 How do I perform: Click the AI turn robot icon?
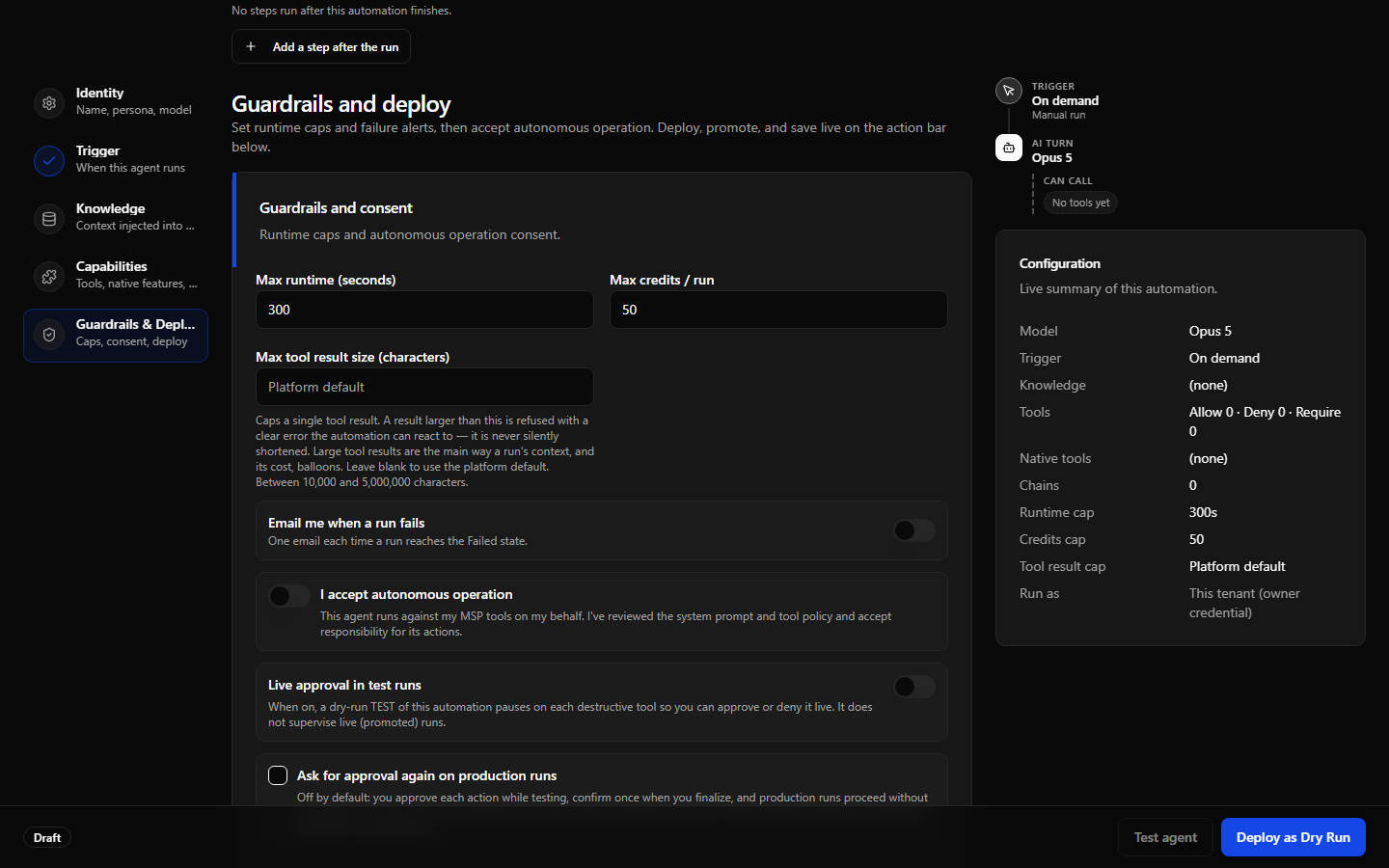1009,148
